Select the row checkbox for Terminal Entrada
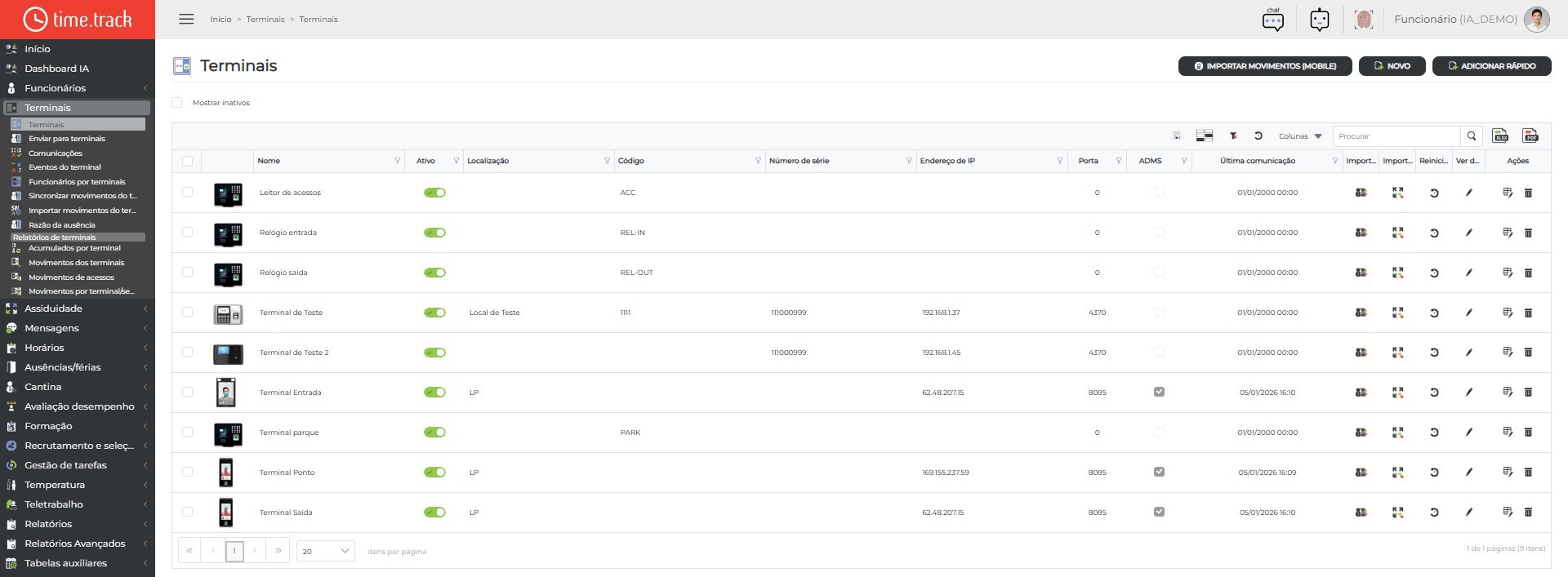The height and width of the screenshot is (577, 1568). tap(188, 393)
